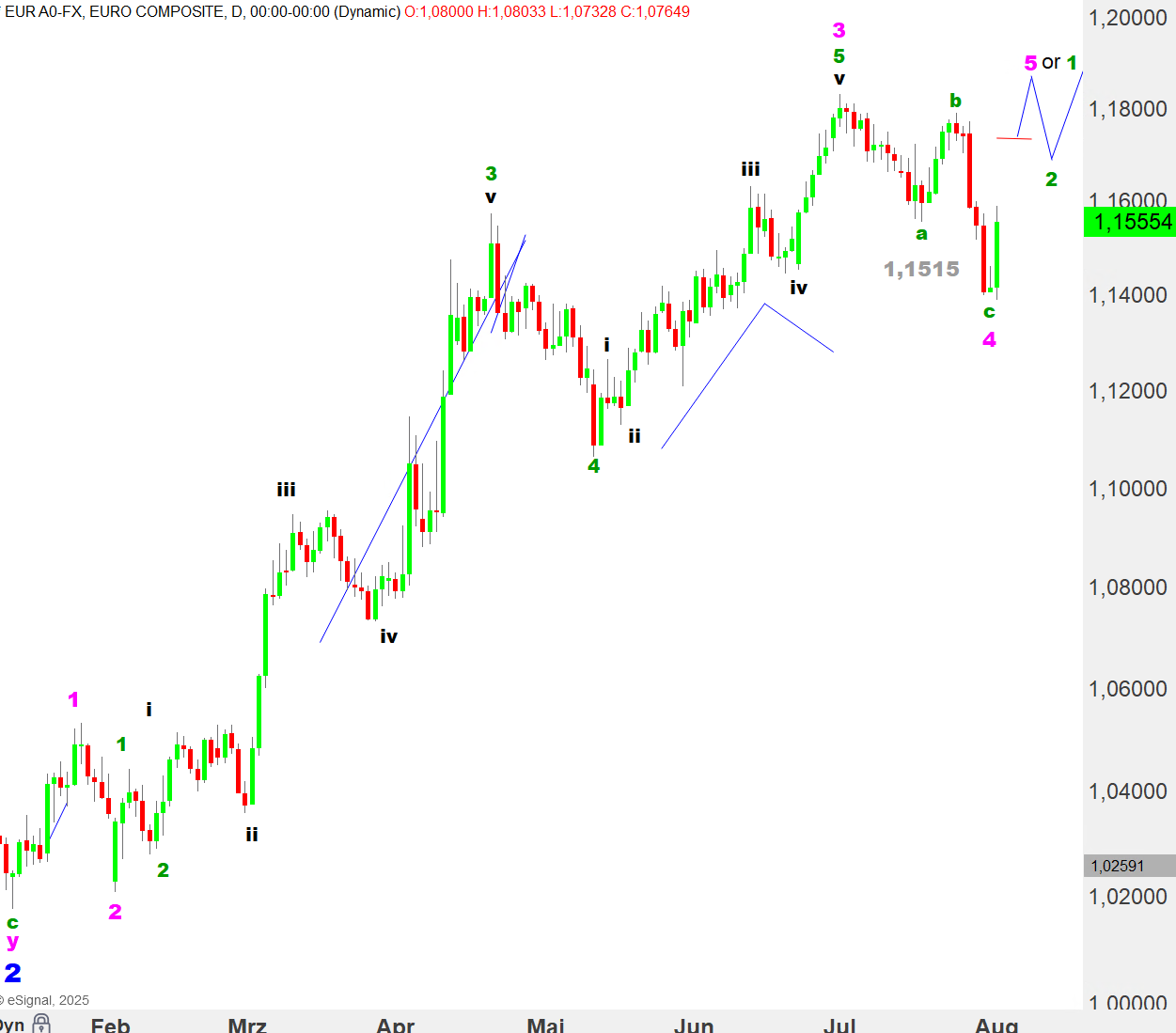The height and width of the screenshot is (1033, 1176).
Task: Click the 1,10000 price scale level
Action: tap(1127, 489)
